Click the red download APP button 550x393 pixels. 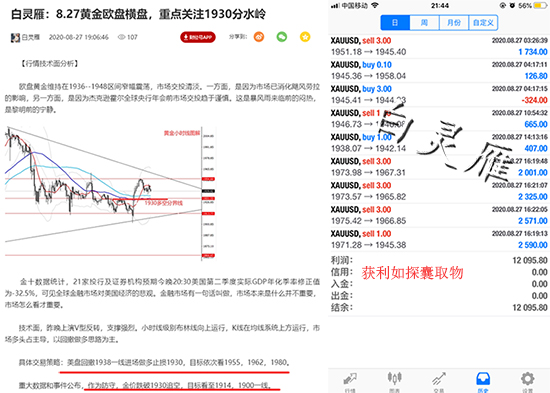pos(198,37)
